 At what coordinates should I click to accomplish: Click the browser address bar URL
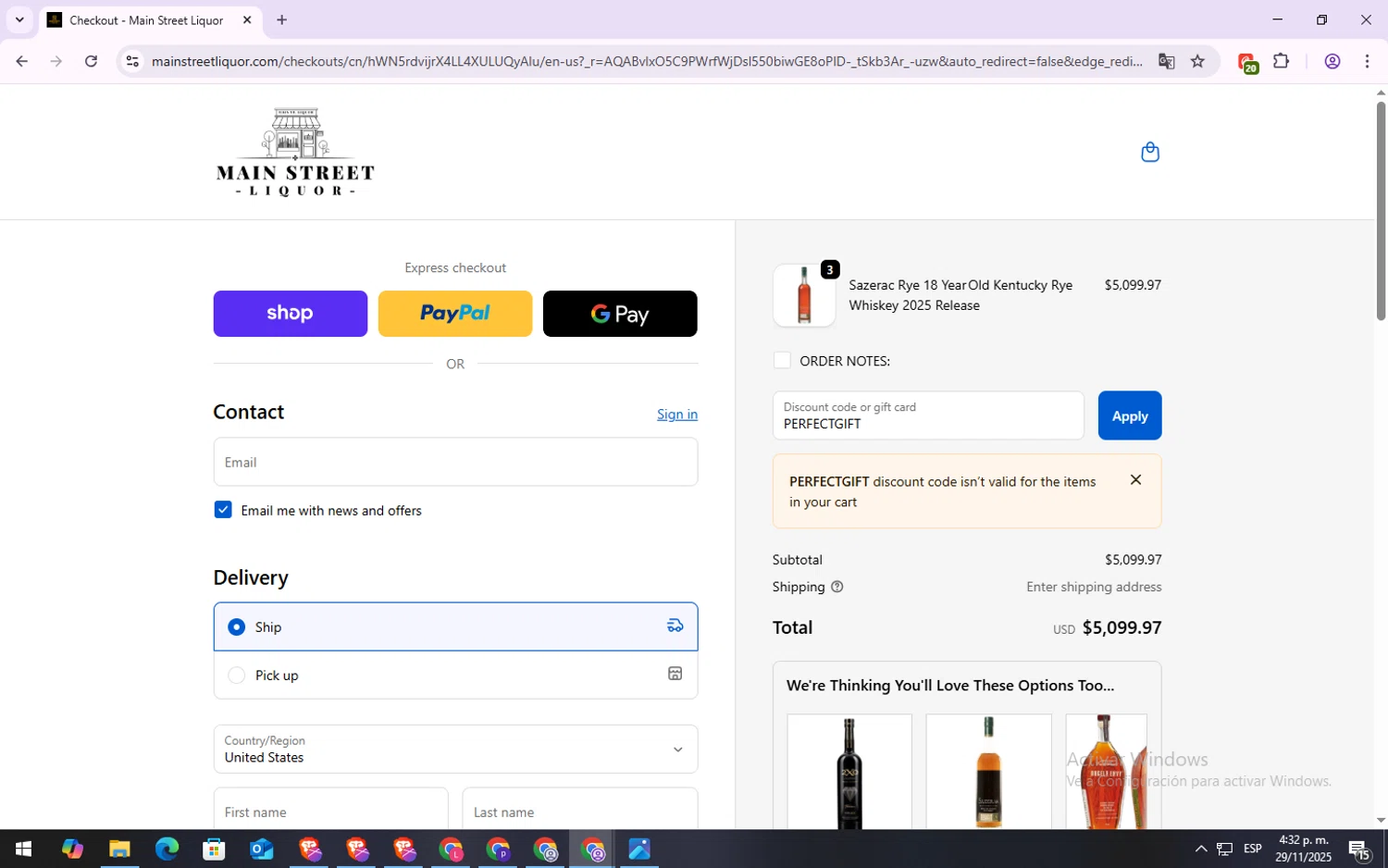tap(646, 61)
